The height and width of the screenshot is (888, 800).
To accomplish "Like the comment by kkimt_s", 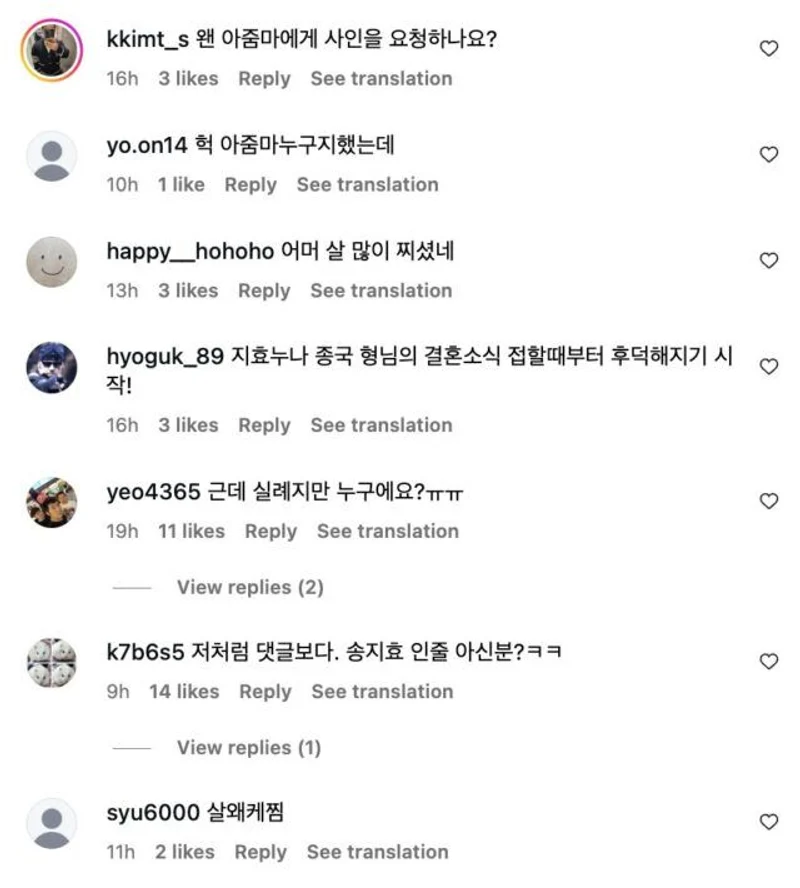I will point(769,48).
